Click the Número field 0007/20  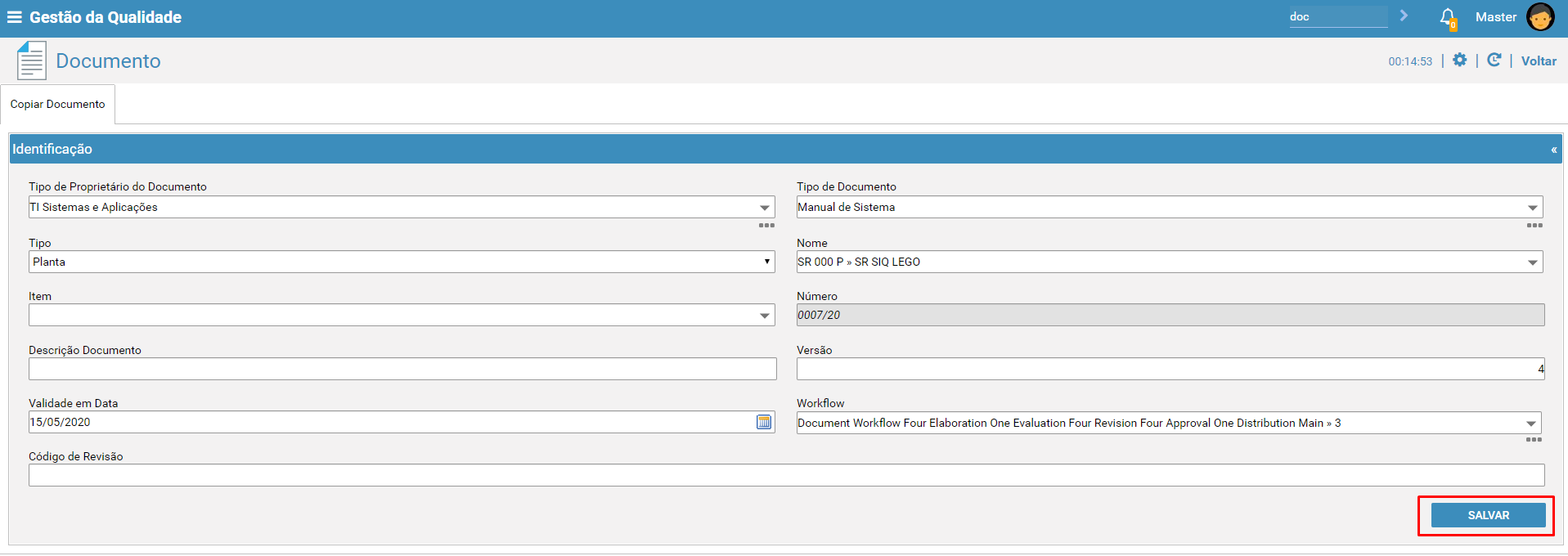coord(1170,315)
